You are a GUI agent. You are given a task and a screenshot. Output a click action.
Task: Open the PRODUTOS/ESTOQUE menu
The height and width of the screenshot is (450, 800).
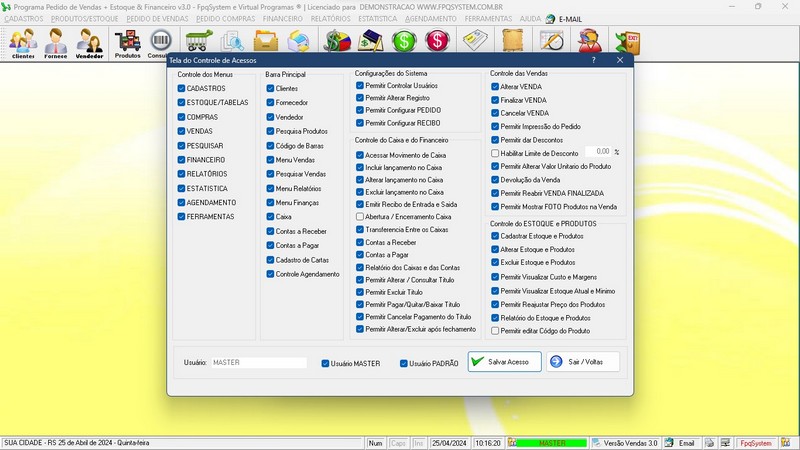pos(85,19)
